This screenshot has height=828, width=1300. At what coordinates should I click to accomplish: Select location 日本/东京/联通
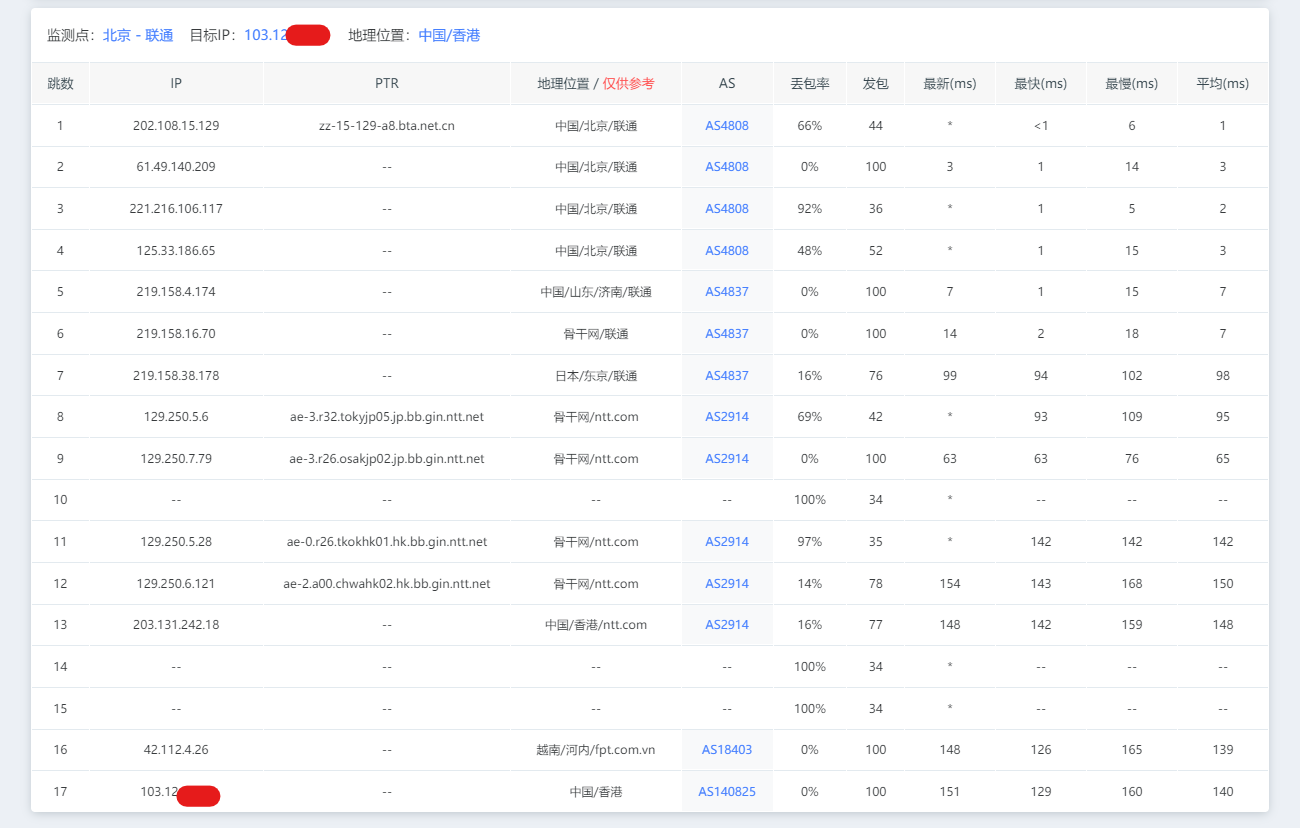click(x=596, y=376)
